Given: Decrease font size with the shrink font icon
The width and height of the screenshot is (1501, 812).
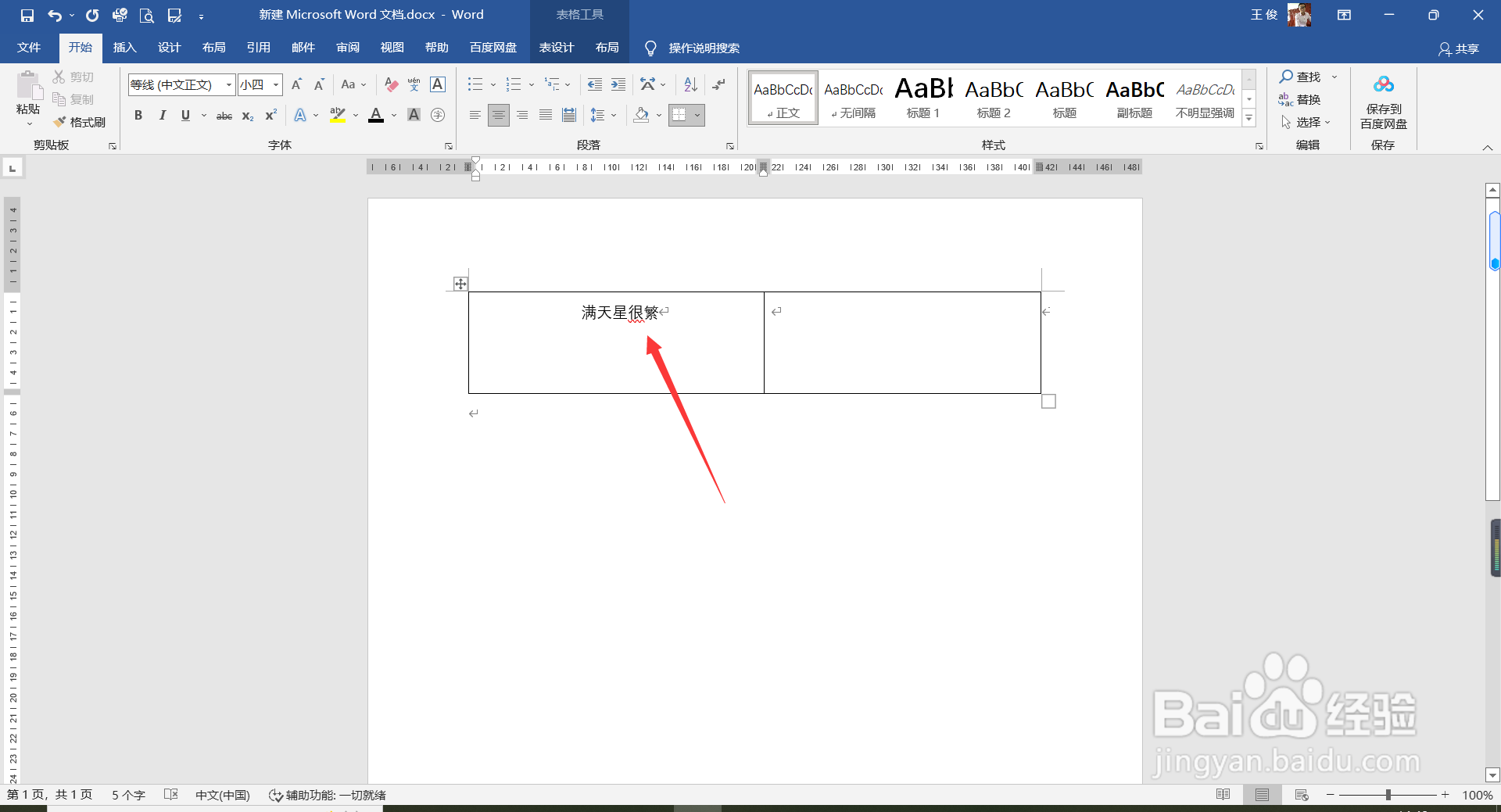Looking at the screenshot, I should pos(319,84).
